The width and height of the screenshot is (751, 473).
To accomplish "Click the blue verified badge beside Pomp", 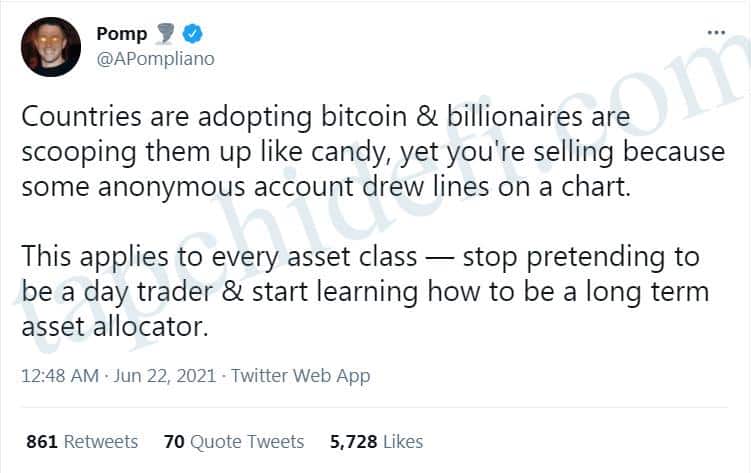I will click(x=193, y=35).
